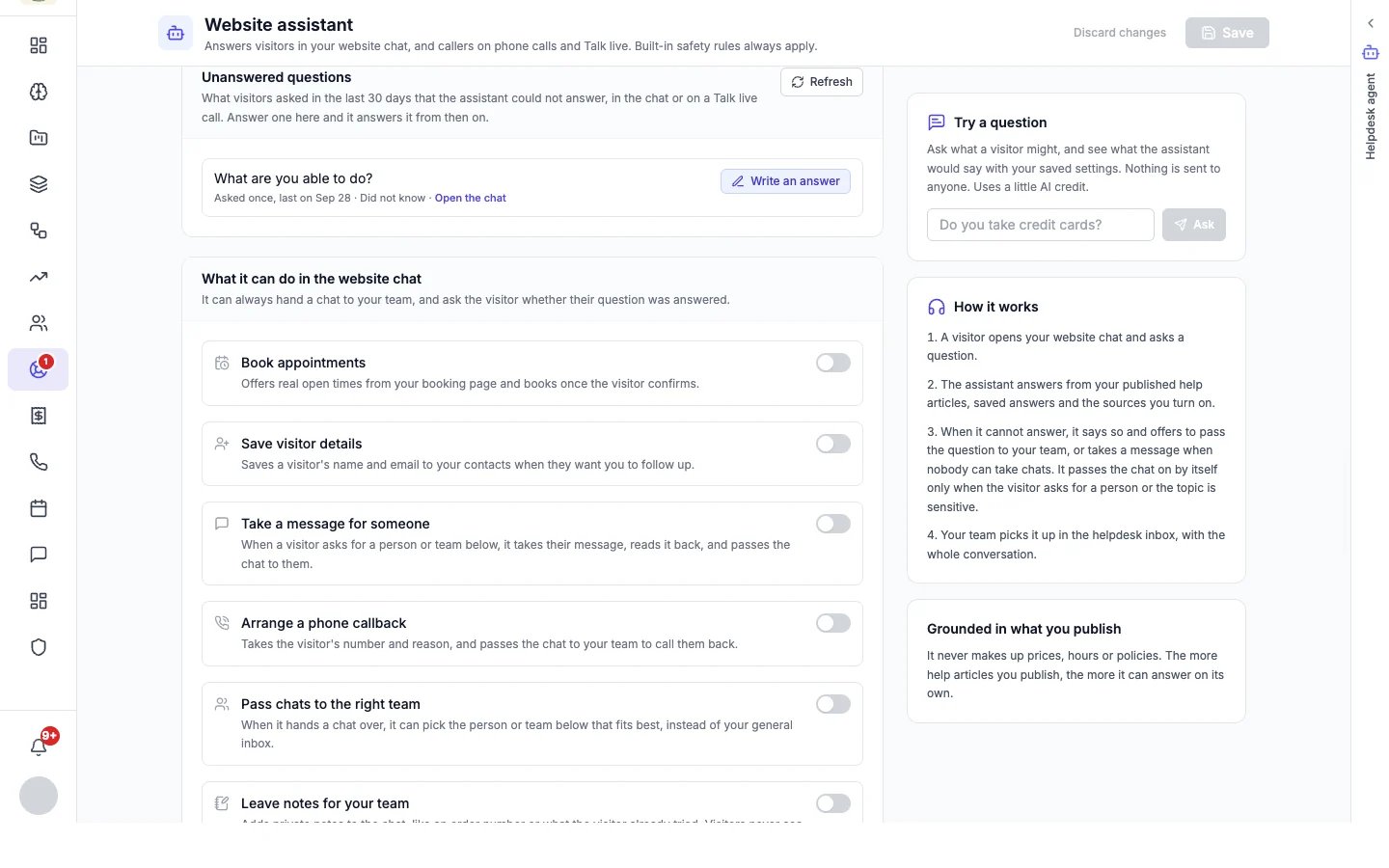This screenshot has height=868, width=1389.
Task: Toggle Take a message for someone
Action: 833,524
